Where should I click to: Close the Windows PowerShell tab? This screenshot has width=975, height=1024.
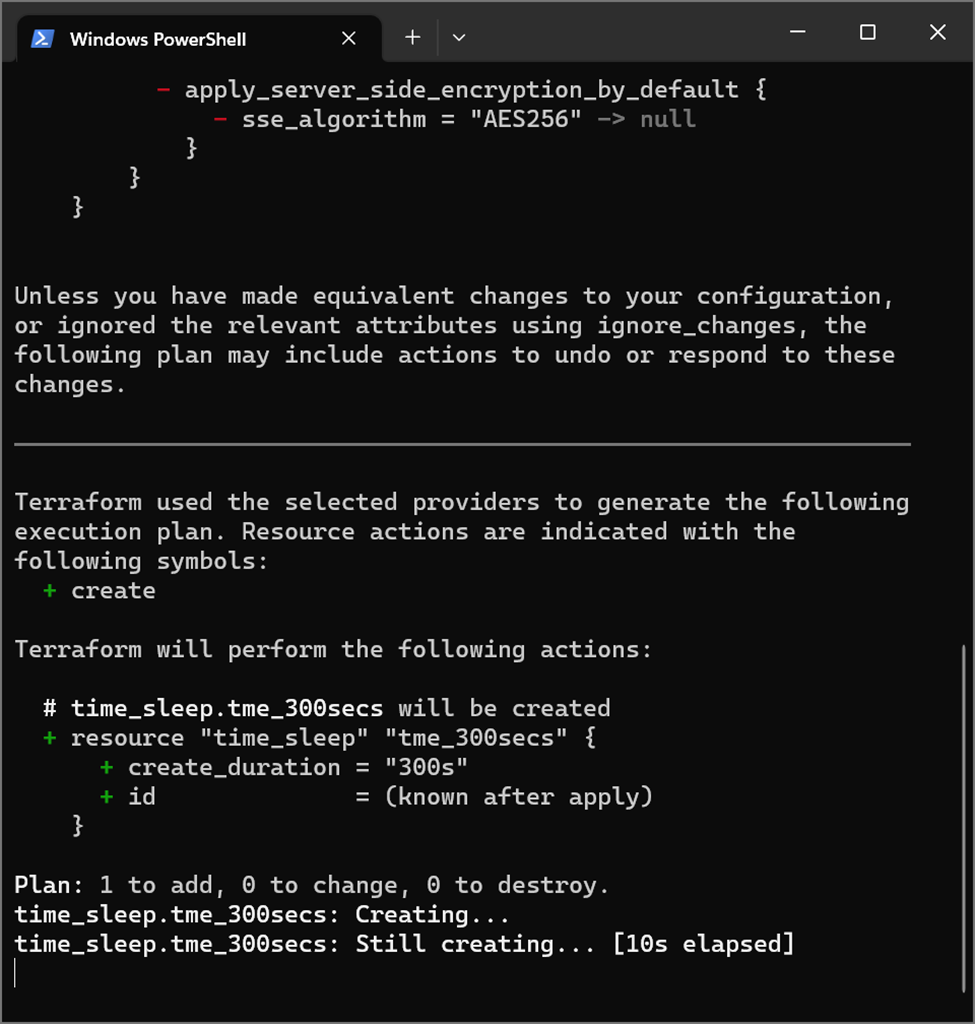tap(349, 39)
